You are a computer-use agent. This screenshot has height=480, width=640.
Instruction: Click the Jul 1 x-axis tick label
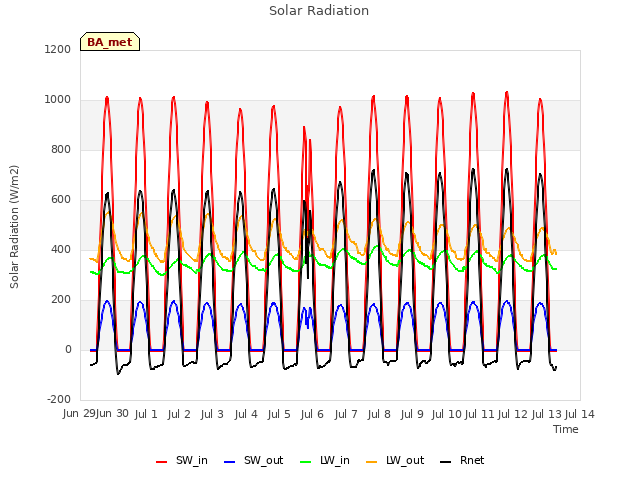[146, 414]
